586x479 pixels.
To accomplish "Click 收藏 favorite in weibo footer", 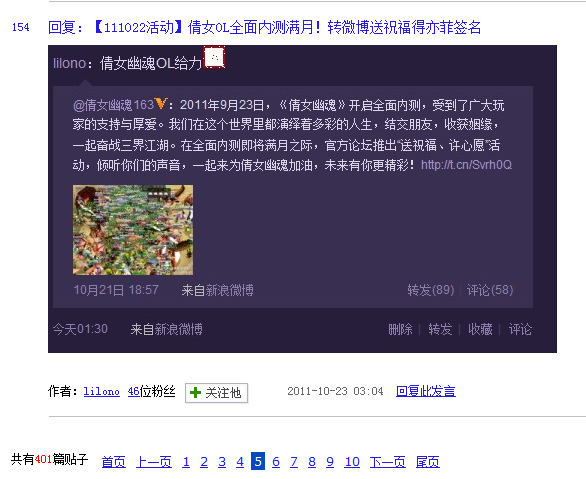I will (480, 329).
